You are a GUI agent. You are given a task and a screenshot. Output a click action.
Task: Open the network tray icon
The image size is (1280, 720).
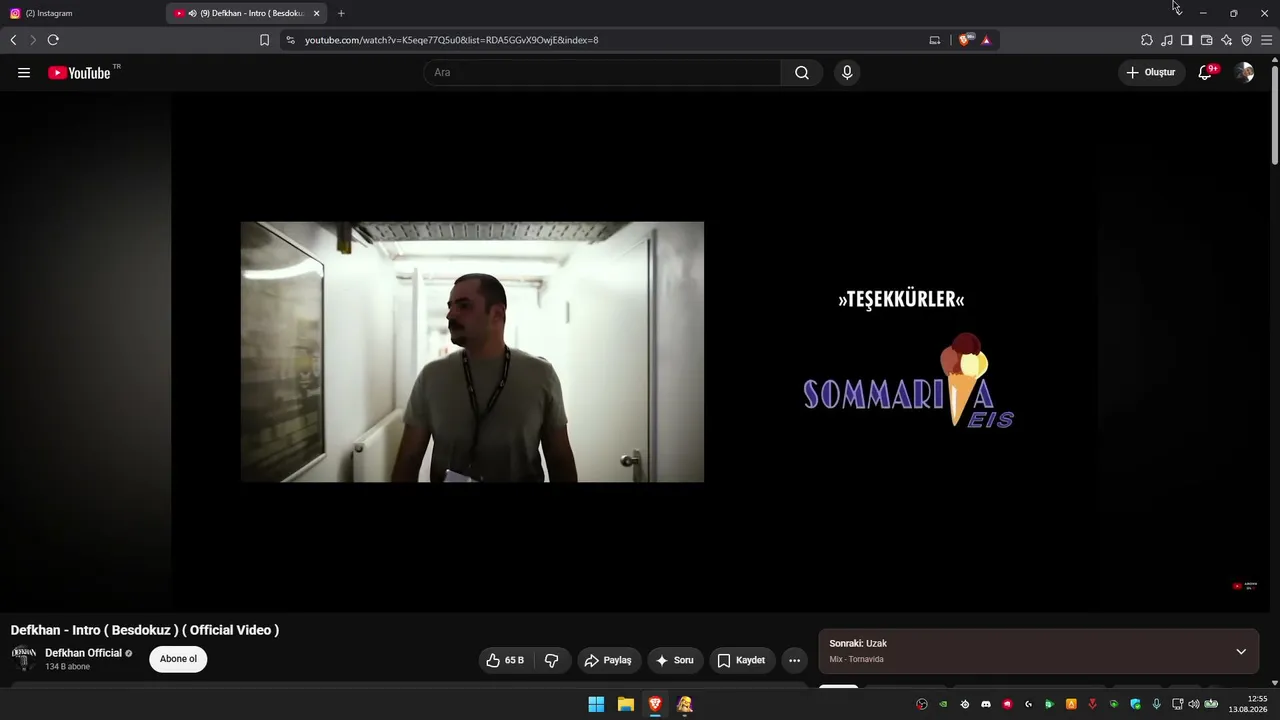(1178, 704)
